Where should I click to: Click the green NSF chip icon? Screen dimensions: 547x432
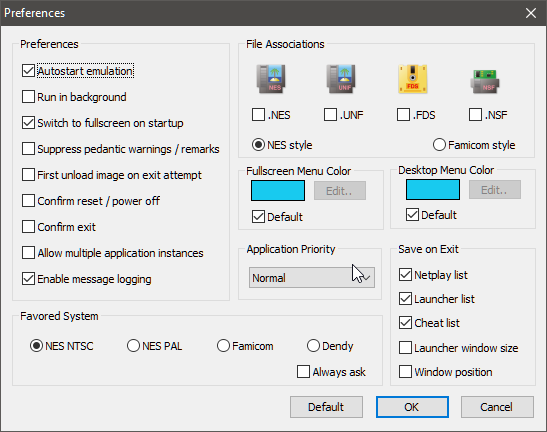[485, 81]
